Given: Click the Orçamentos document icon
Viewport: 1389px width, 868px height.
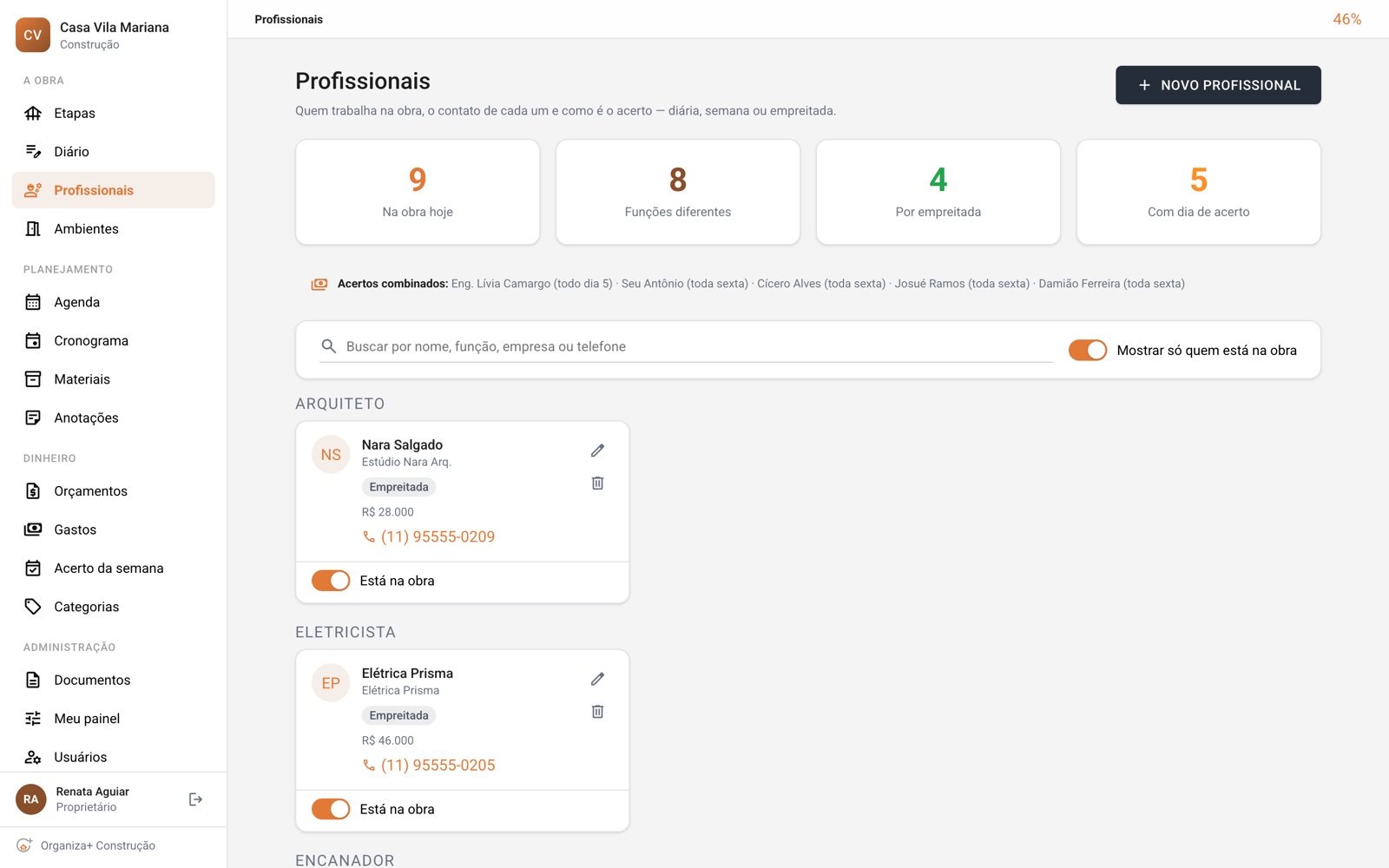Looking at the screenshot, I should [33, 491].
